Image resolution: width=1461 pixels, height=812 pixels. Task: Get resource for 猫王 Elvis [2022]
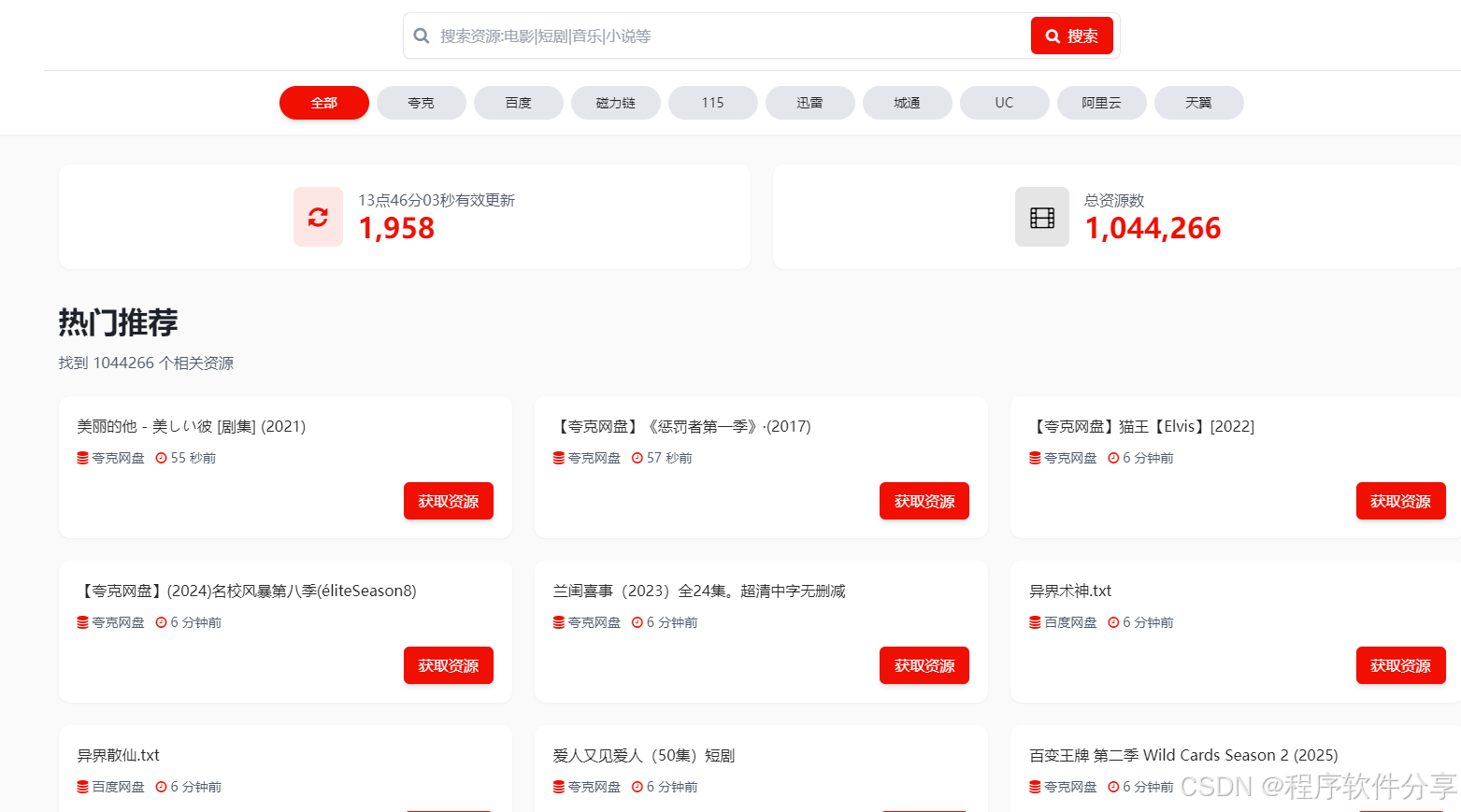pos(1401,501)
